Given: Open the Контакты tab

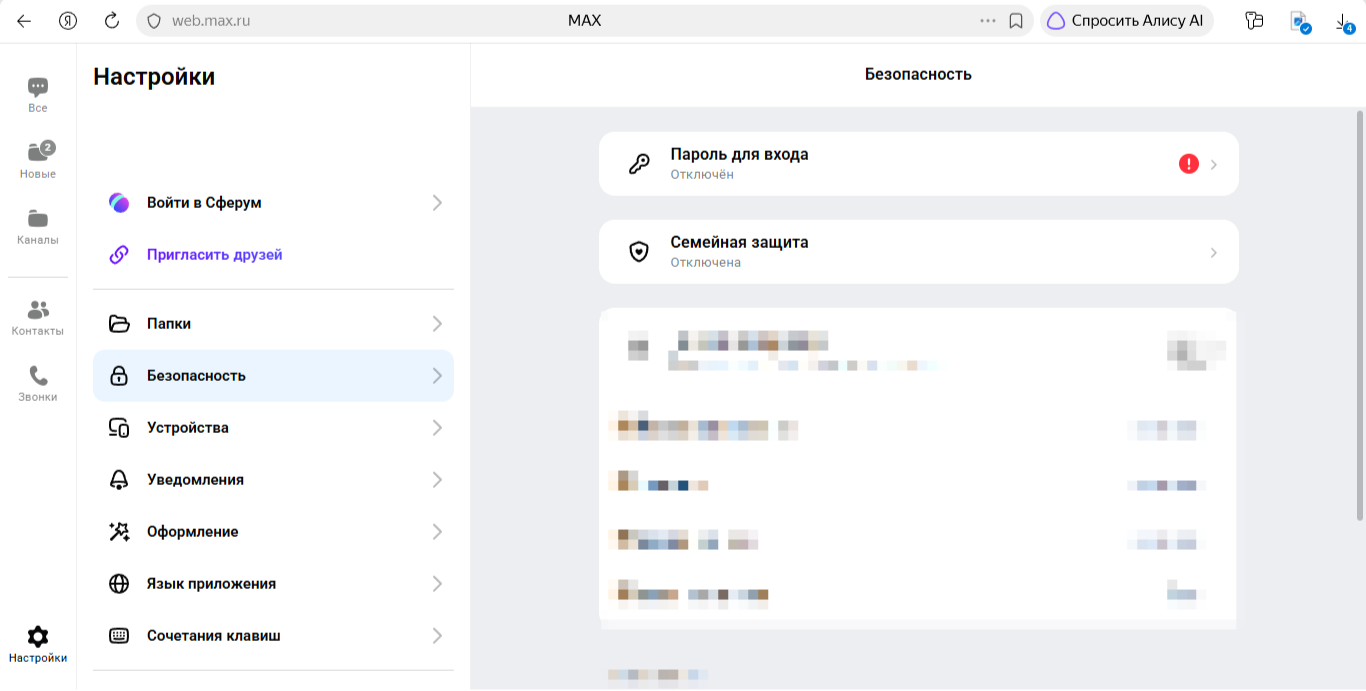Looking at the screenshot, I should pos(38,317).
